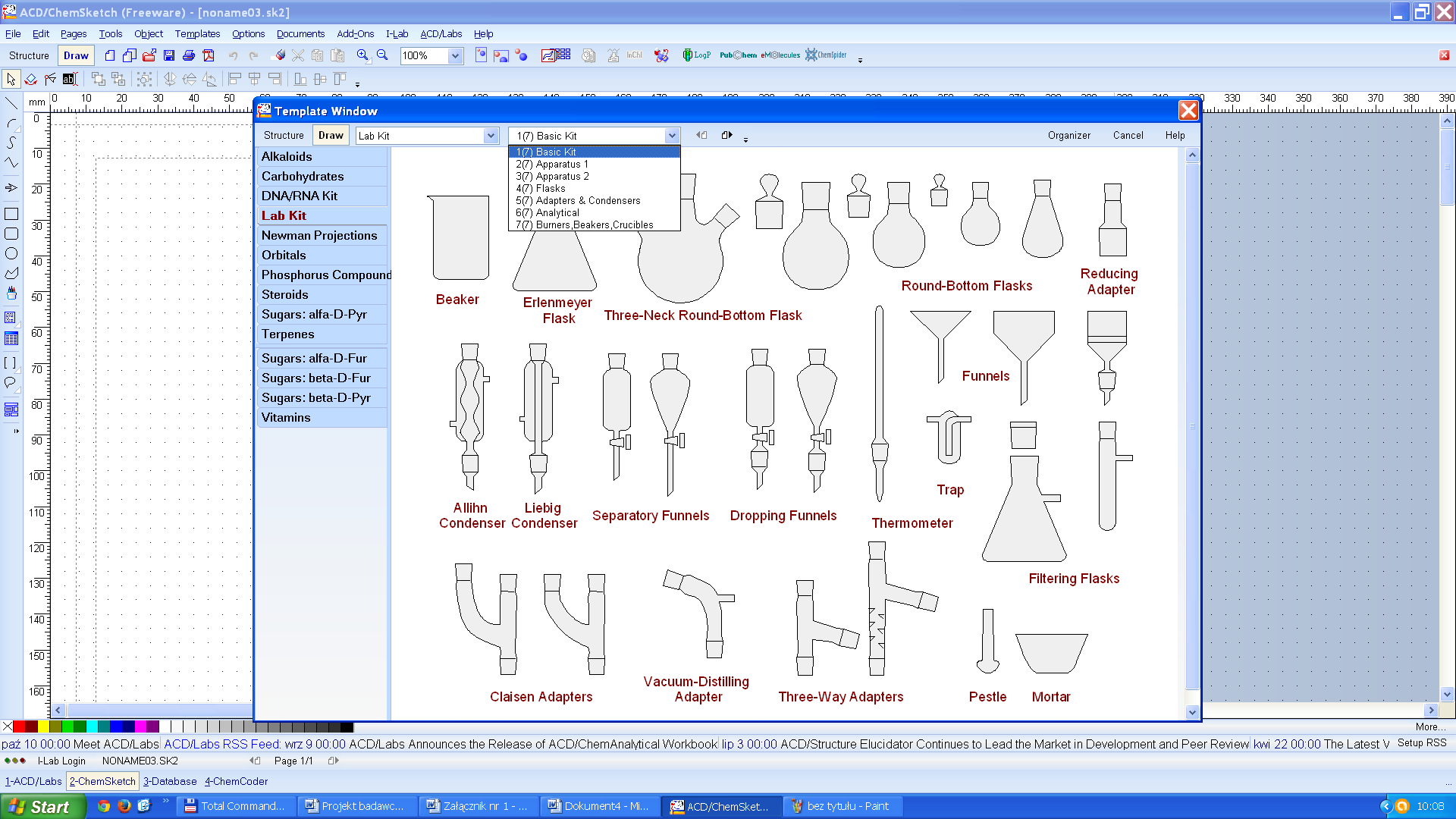Open the Templates menu

pyautogui.click(x=197, y=34)
